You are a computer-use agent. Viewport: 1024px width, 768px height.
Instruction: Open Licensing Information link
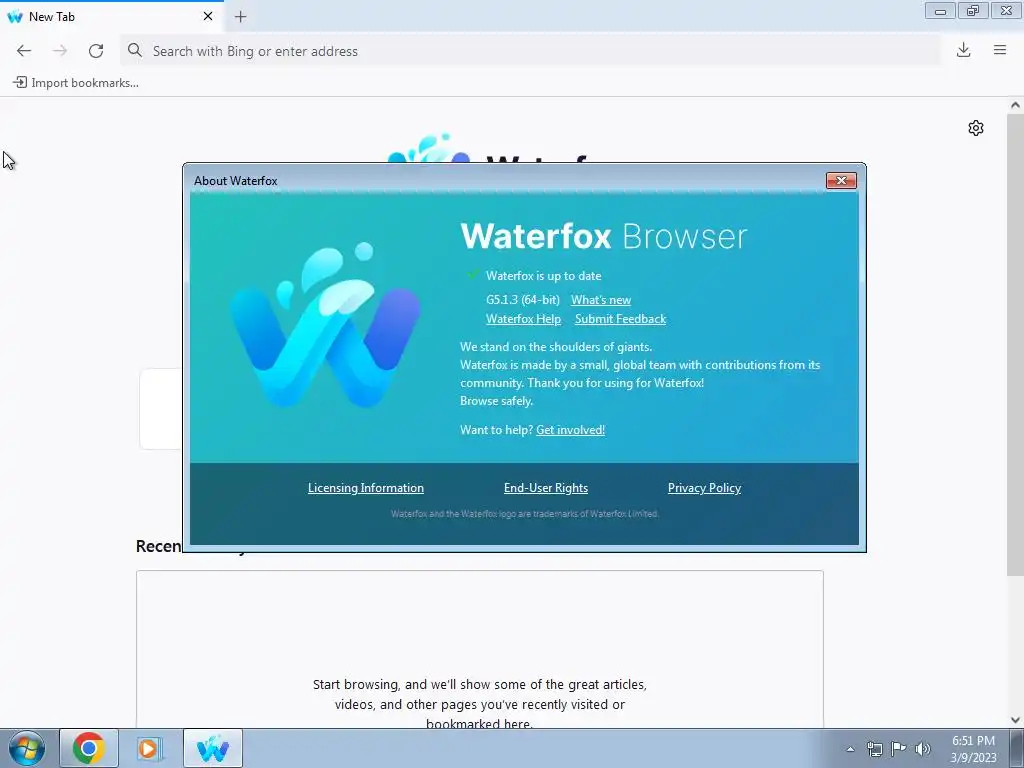tap(366, 488)
